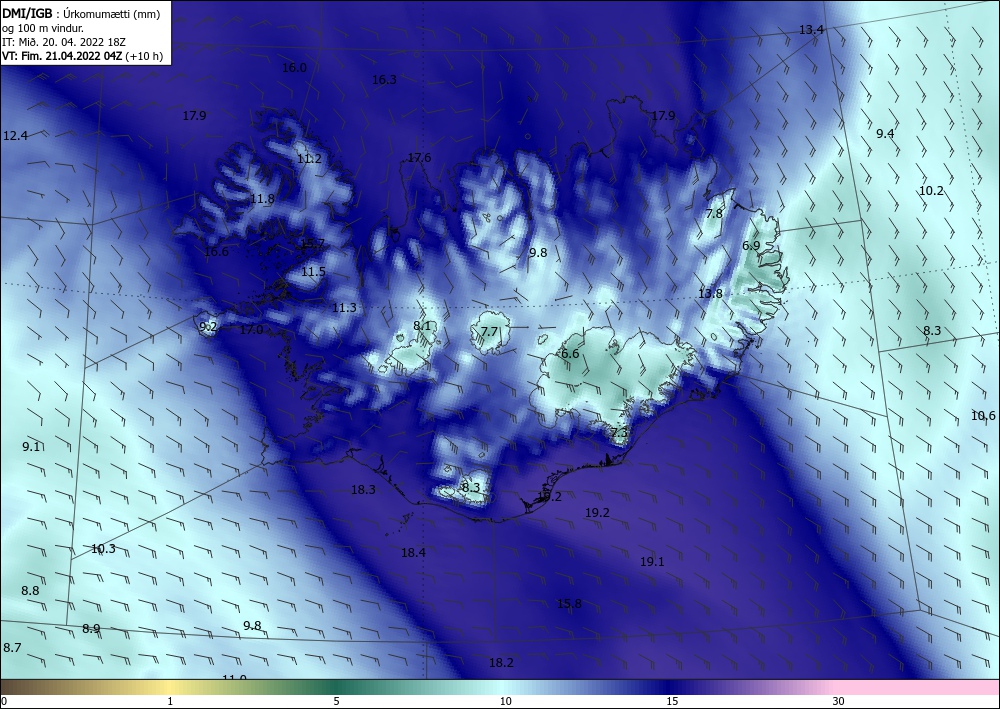1000x709 pixels.
Task: Click the value 11.2 in the Westfjords
Action: tap(309, 159)
